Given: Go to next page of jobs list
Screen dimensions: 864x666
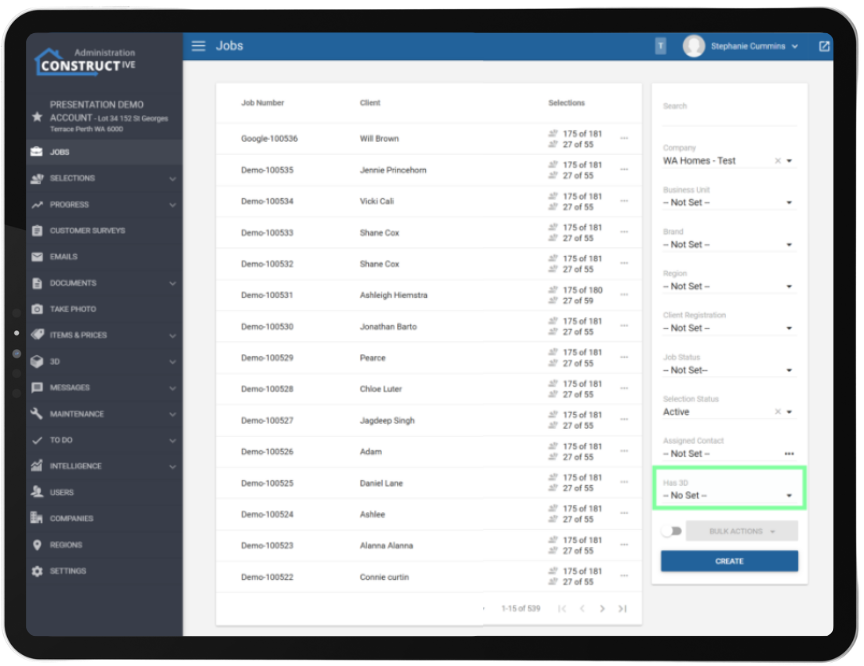Looking at the screenshot, I should [602, 608].
